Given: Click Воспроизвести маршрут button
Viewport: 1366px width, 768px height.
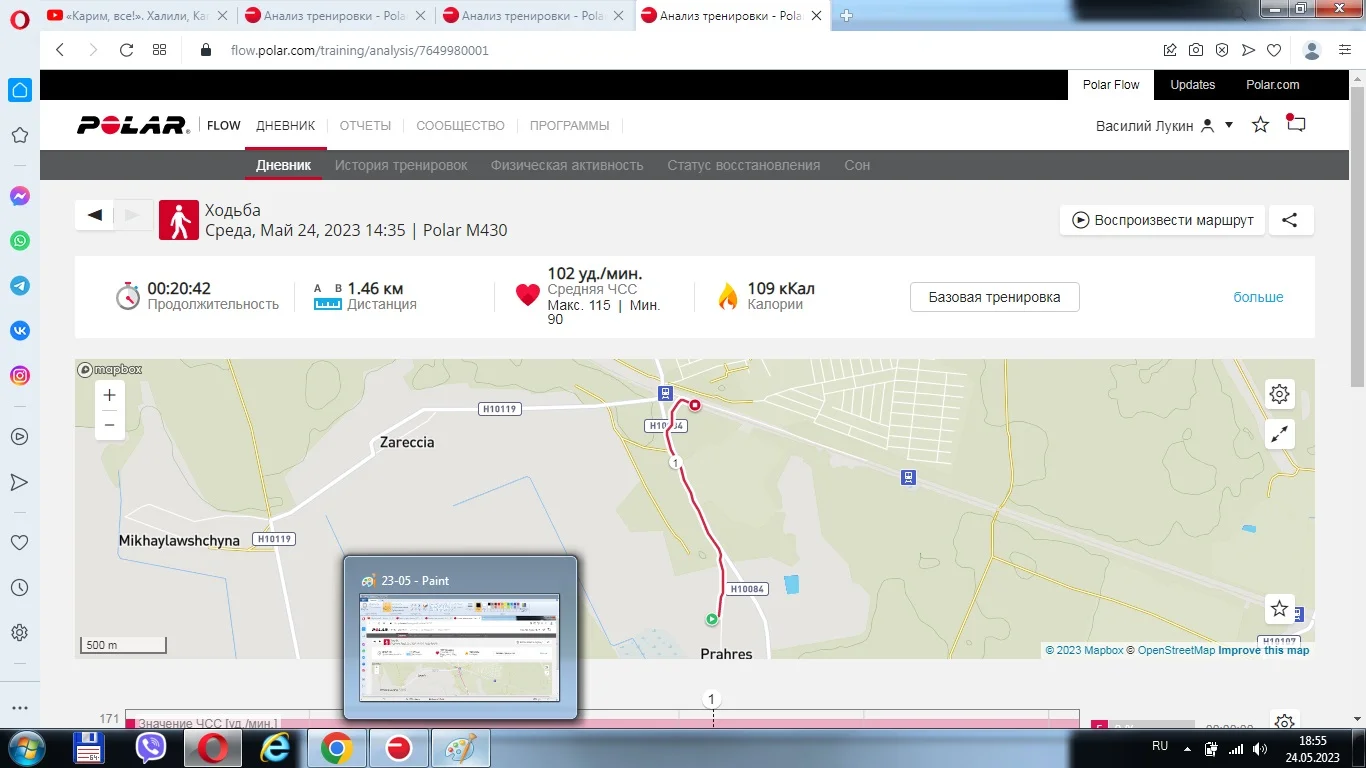Looking at the screenshot, I should click(1163, 220).
